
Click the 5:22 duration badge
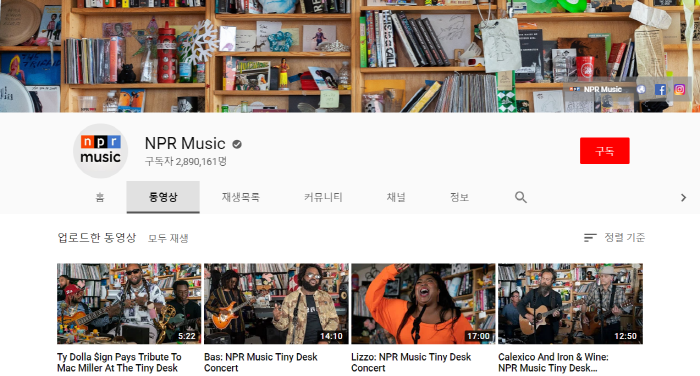pyautogui.click(x=187, y=336)
